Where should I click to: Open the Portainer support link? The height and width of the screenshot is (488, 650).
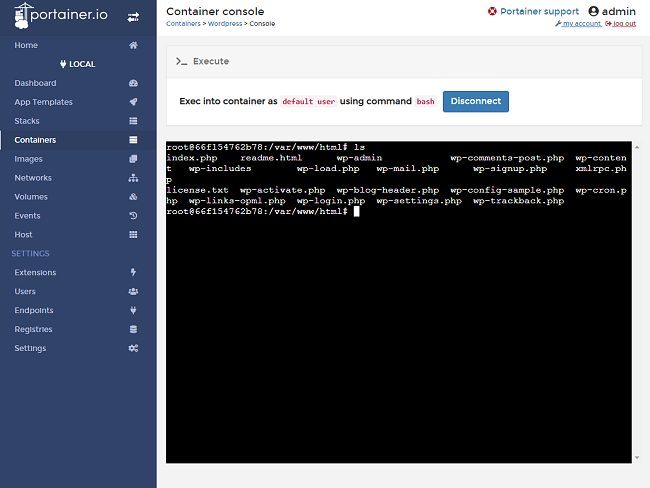539,11
